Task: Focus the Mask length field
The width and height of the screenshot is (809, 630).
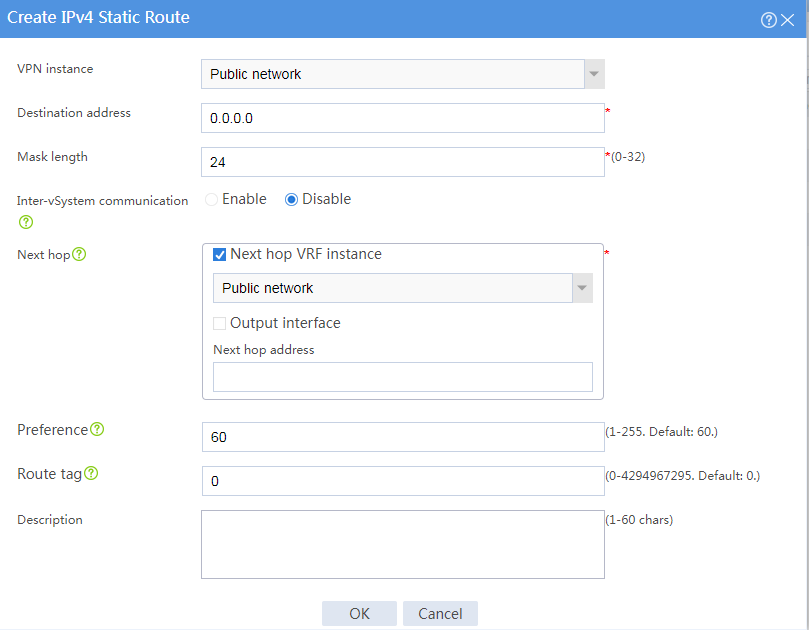Action: (403, 162)
